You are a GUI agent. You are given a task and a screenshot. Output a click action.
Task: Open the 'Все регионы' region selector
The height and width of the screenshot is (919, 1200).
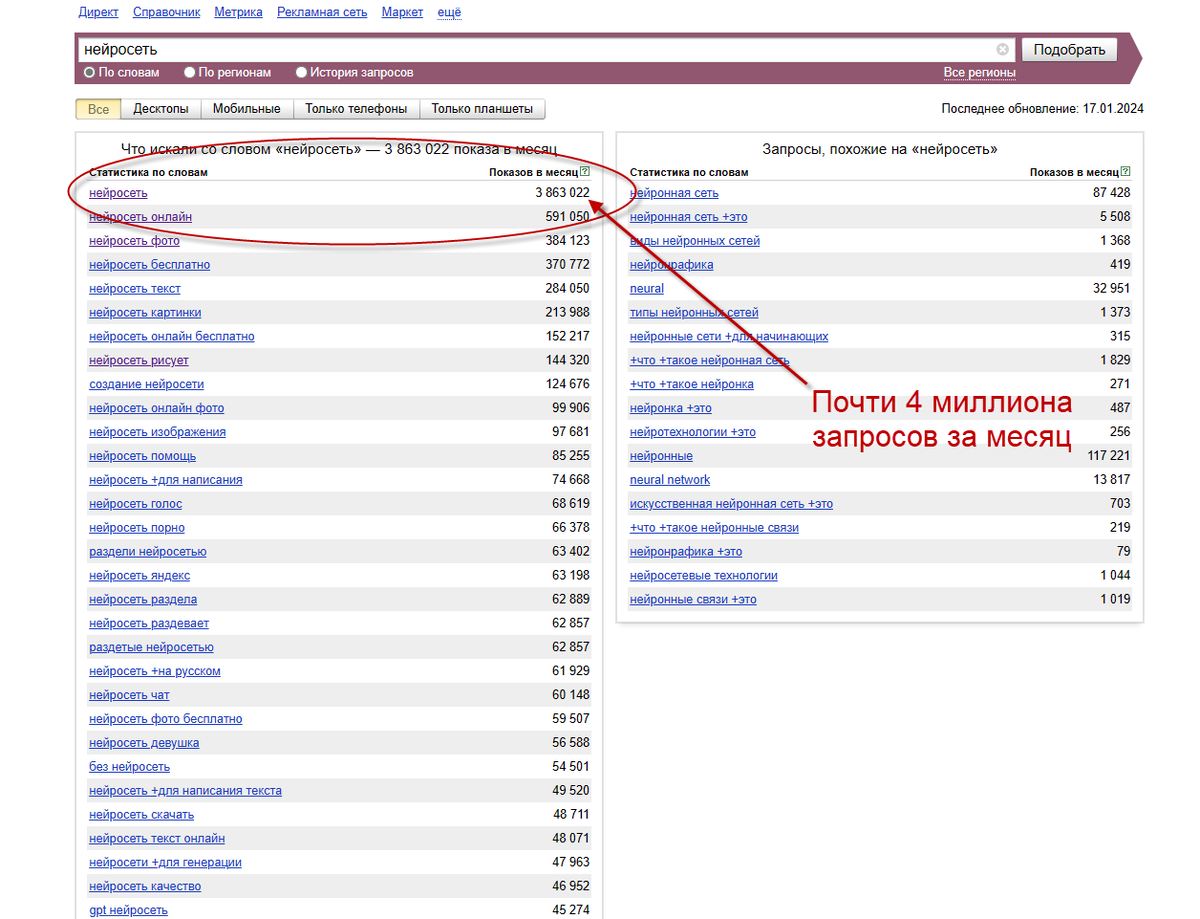[x=979, y=73]
